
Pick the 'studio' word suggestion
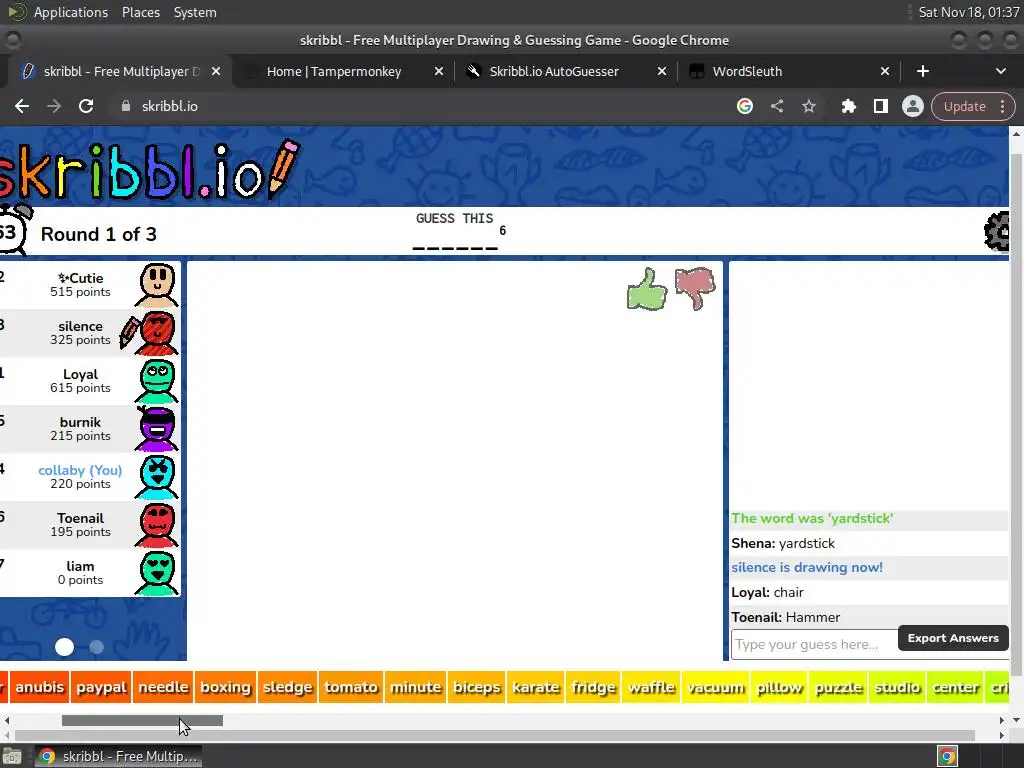coord(897,687)
